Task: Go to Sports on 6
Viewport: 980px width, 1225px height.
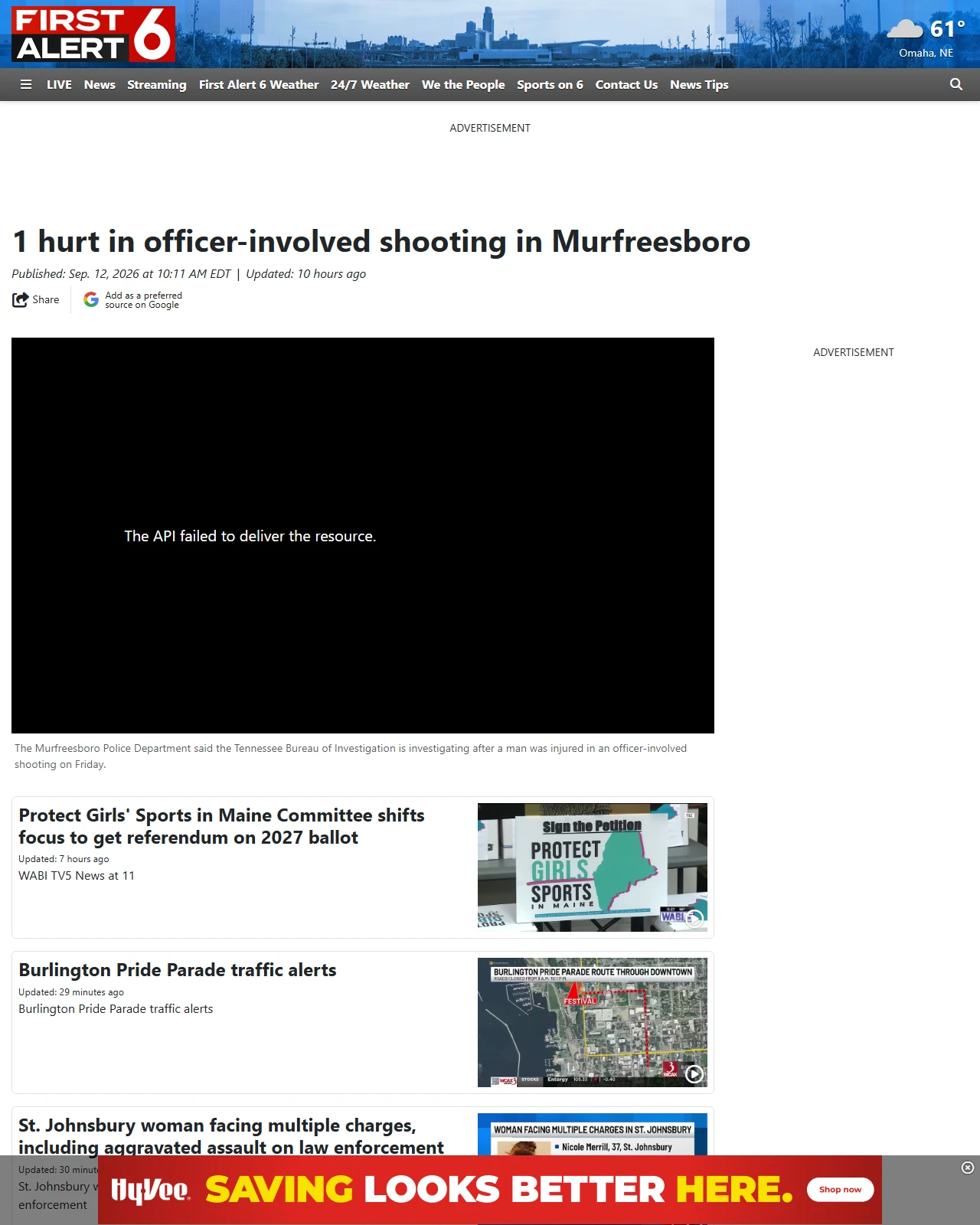Action: point(550,85)
